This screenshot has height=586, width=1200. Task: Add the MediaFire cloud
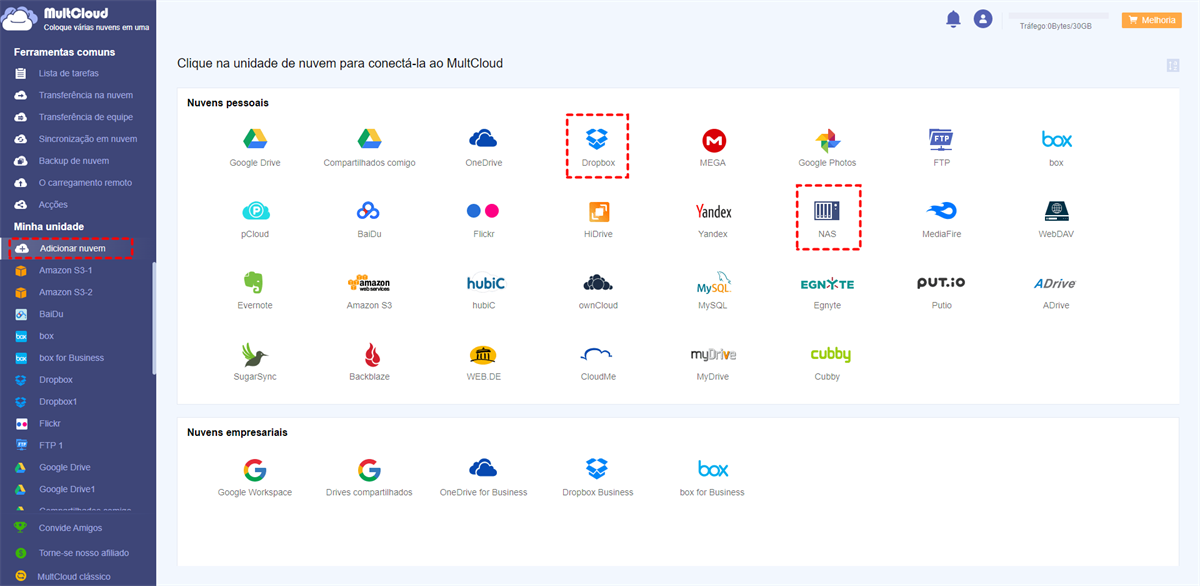tap(941, 211)
